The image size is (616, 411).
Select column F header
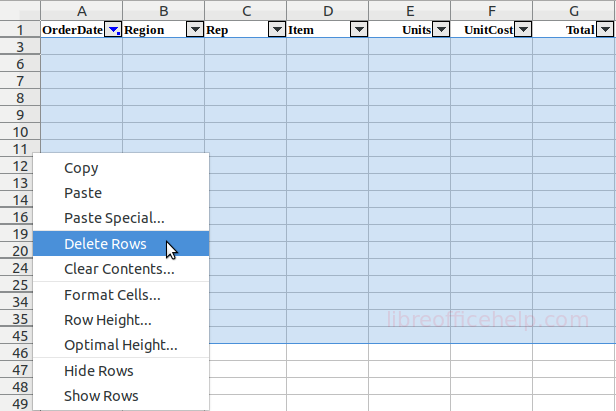491,11
